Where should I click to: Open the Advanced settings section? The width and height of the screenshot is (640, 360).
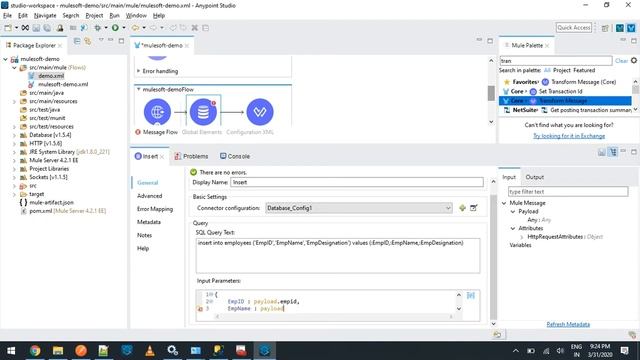pos(149,196)
